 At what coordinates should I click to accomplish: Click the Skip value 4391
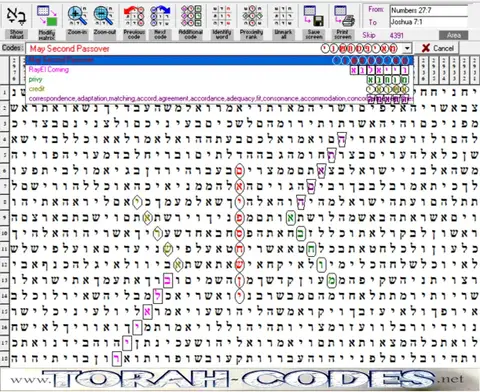point(396,35)
